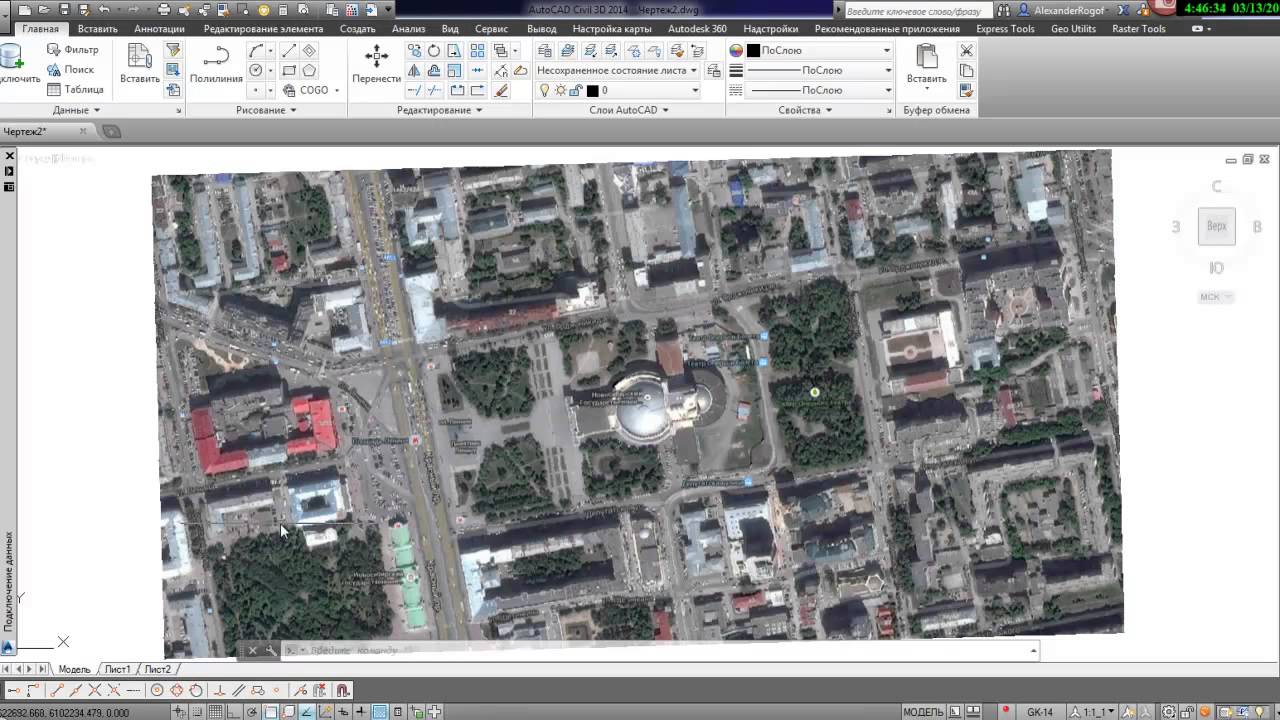Close the Чертеж2 drawing tab
Viewport: 1280px width, 720px height.
point(83,131)
